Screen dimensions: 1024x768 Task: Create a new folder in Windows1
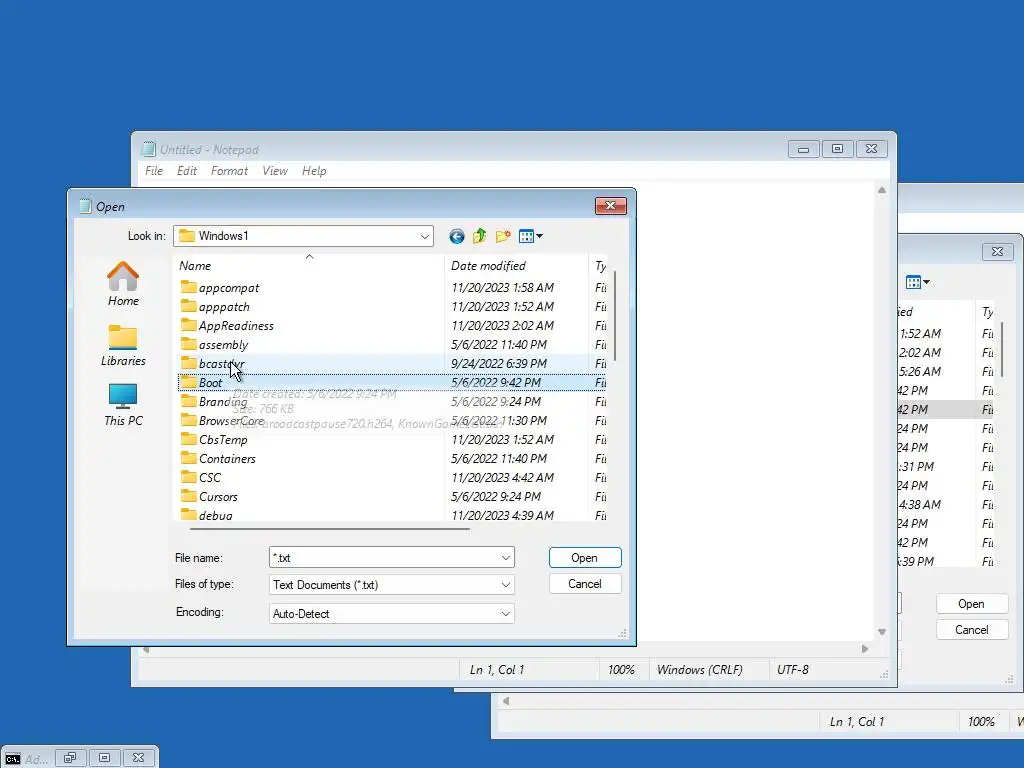[503, 236]
